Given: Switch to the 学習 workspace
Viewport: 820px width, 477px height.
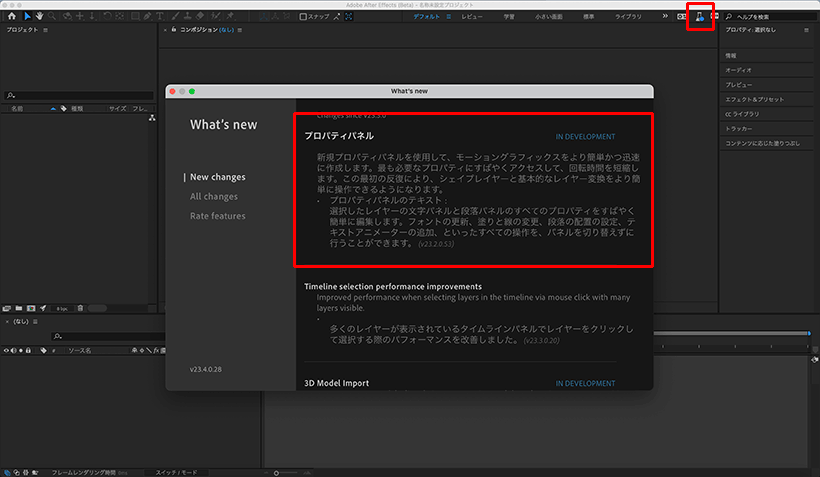Looking at the screenshot, I should [509, 17].
